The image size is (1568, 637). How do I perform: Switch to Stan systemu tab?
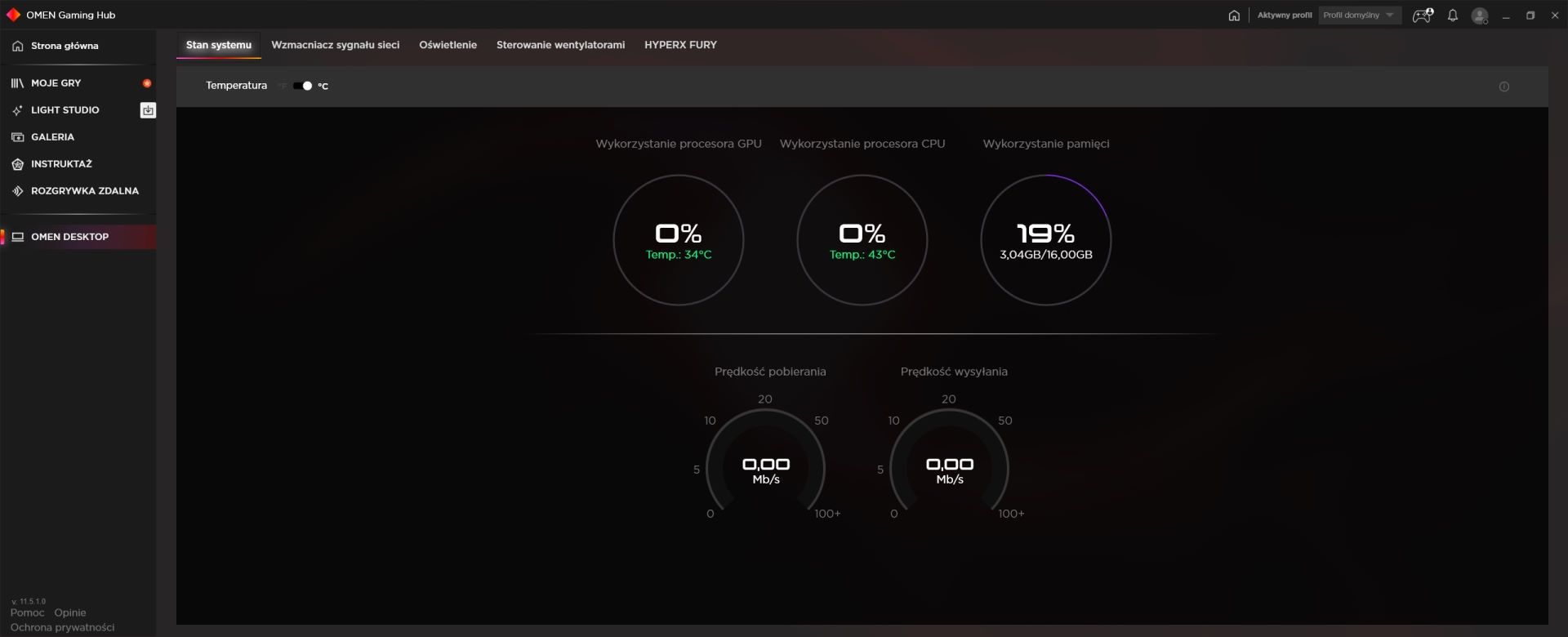click(x=219, y=45)
